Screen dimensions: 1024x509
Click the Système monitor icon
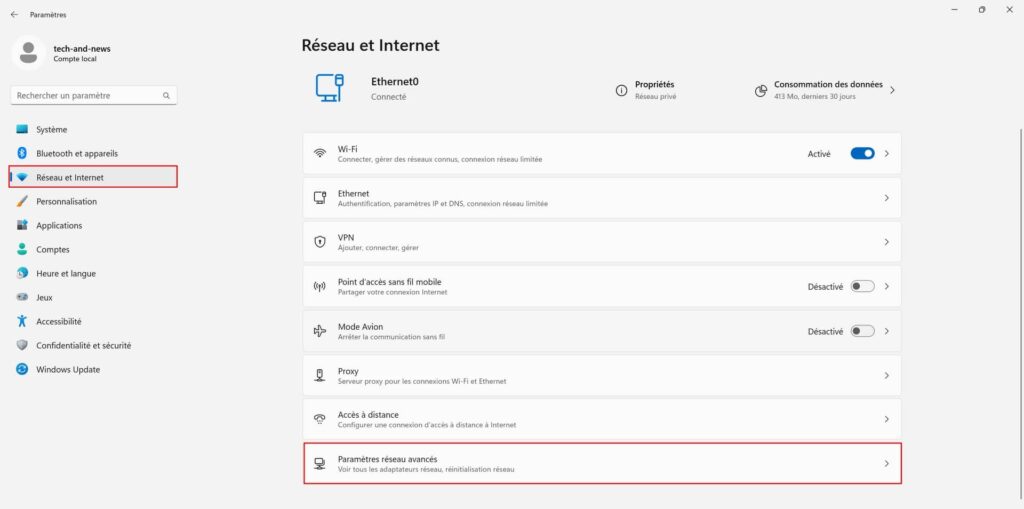tap(22, 129)
